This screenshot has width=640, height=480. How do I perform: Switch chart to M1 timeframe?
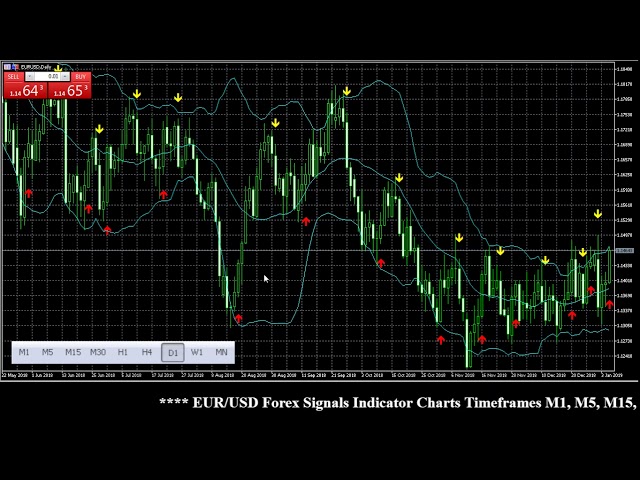click(24, 352)
